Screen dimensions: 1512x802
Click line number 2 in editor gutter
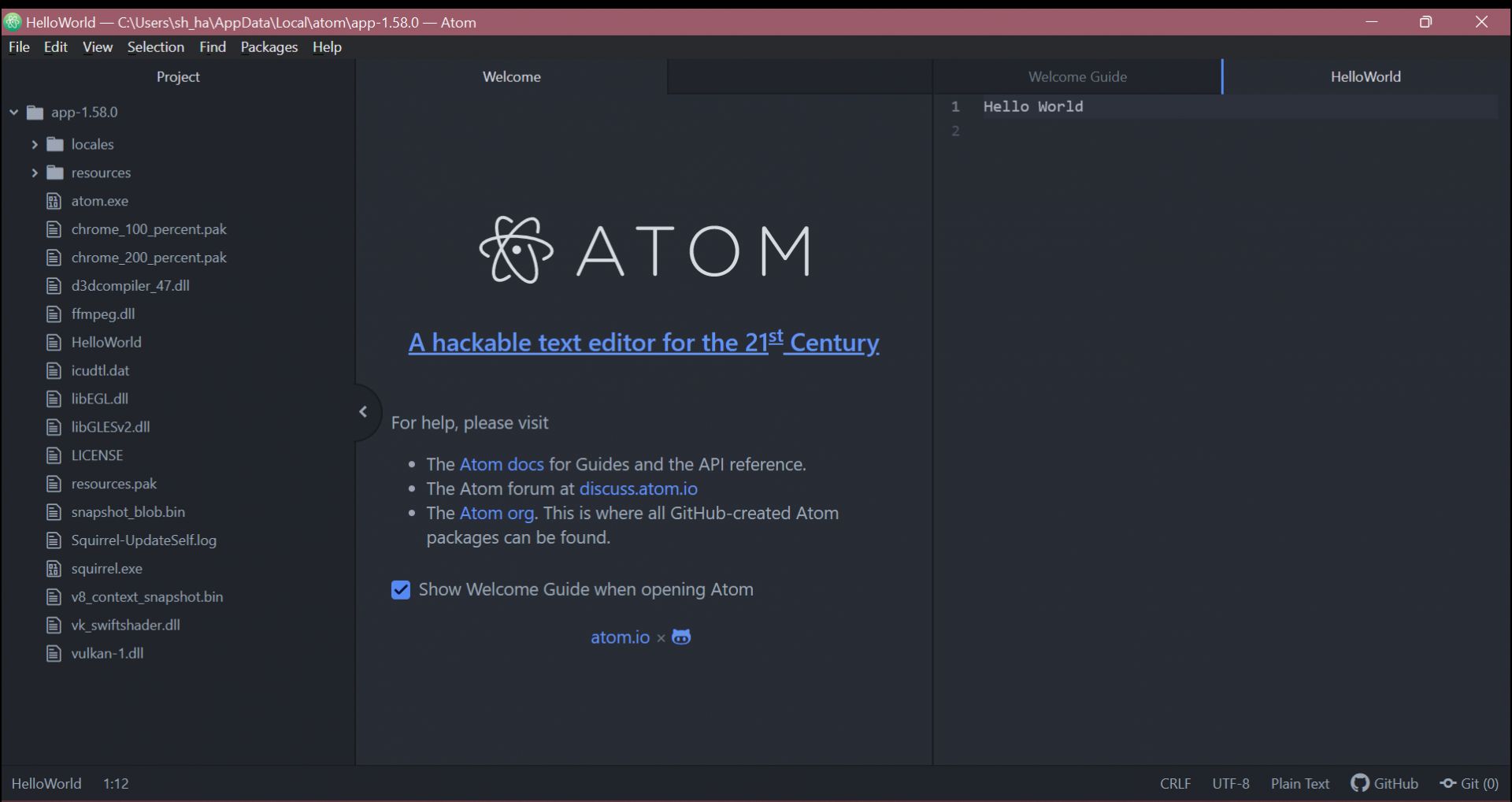pos(955,131)
